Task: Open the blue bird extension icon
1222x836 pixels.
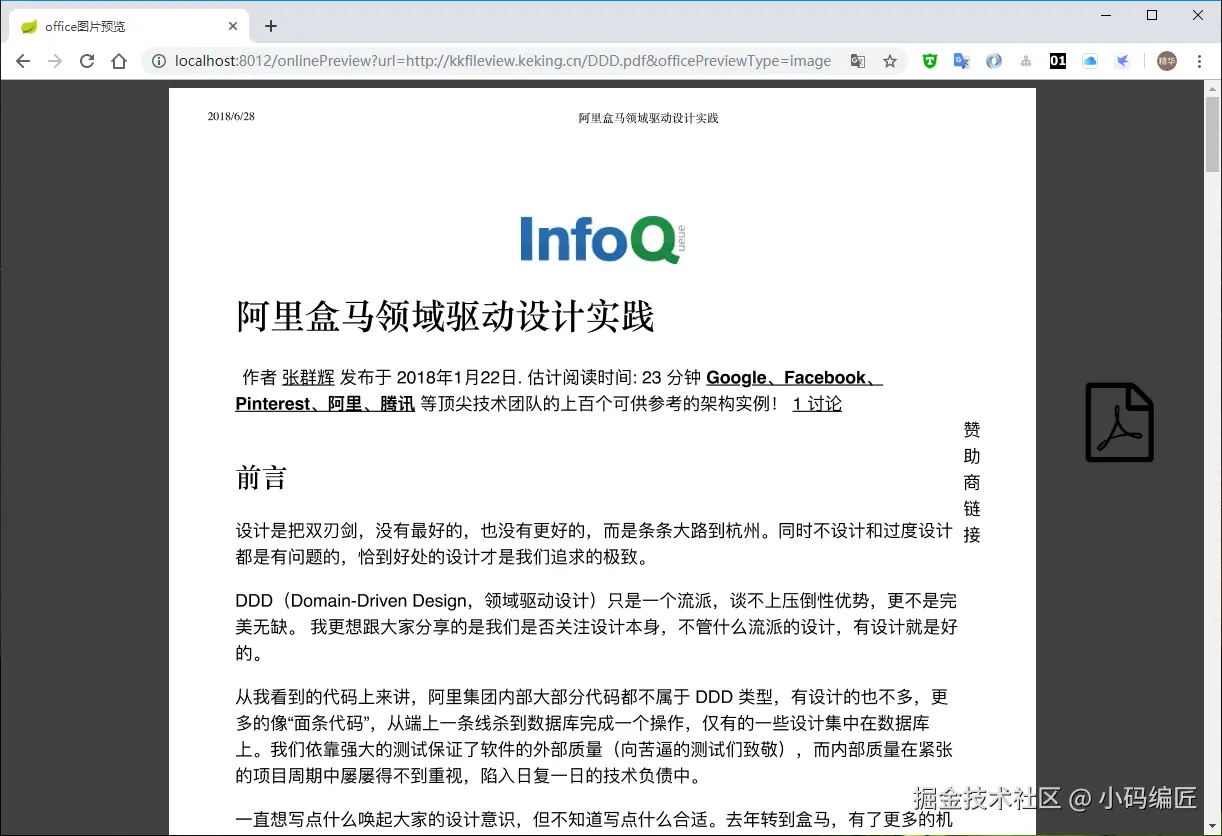Action: (1122, 61)
